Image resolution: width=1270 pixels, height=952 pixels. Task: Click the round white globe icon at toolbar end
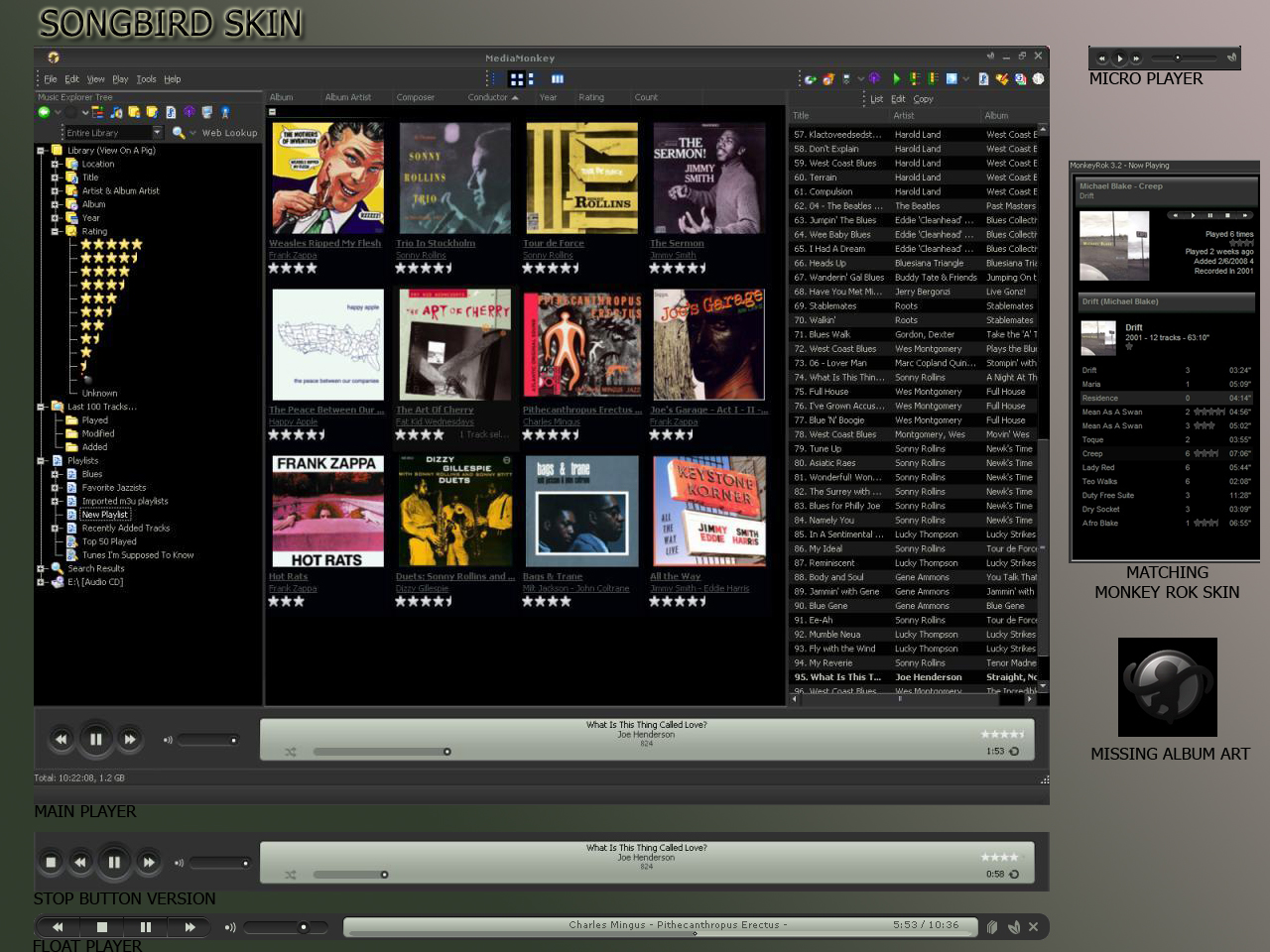(x=1038, y=78)
